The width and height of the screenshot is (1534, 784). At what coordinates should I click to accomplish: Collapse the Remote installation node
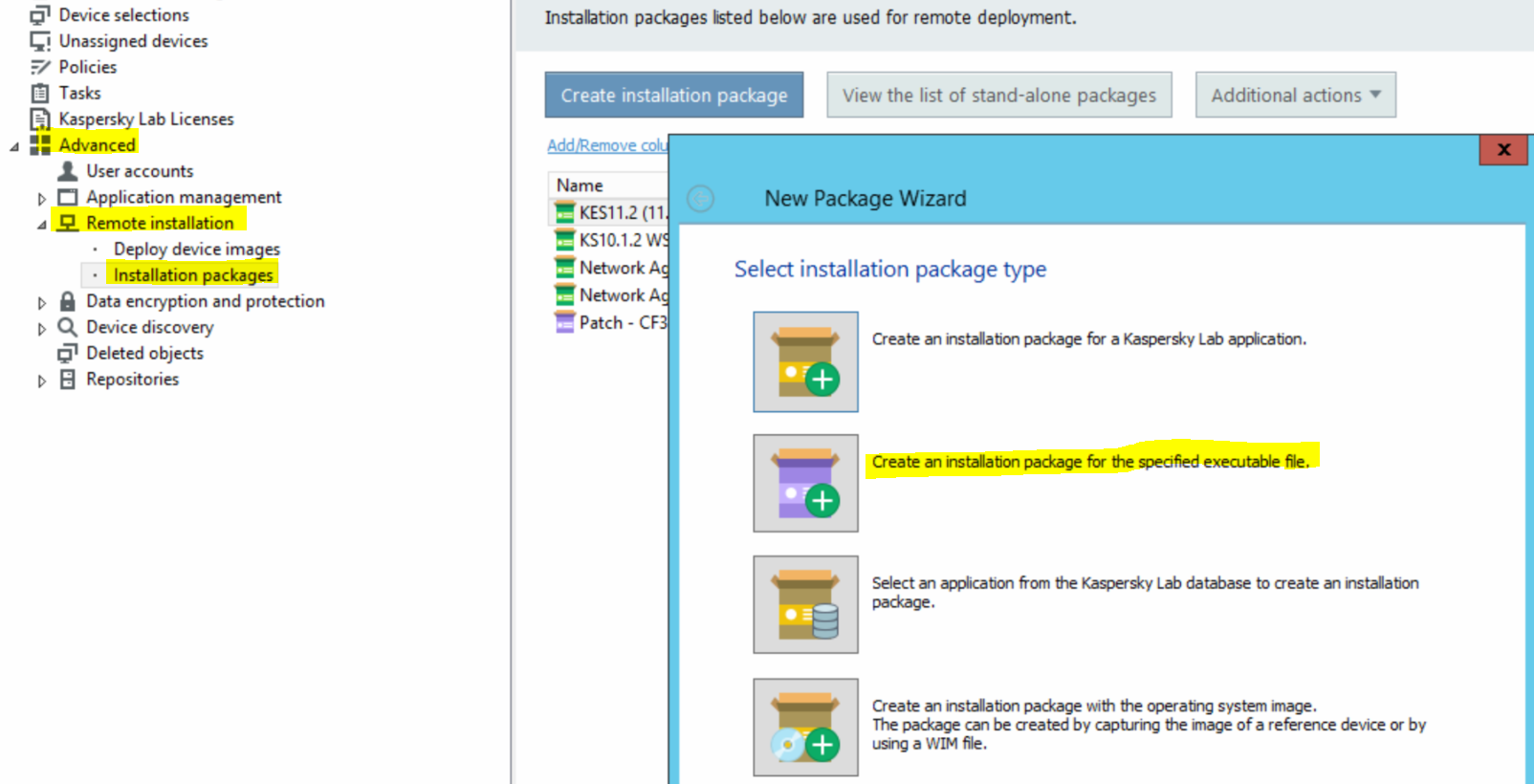coord(41,225)
